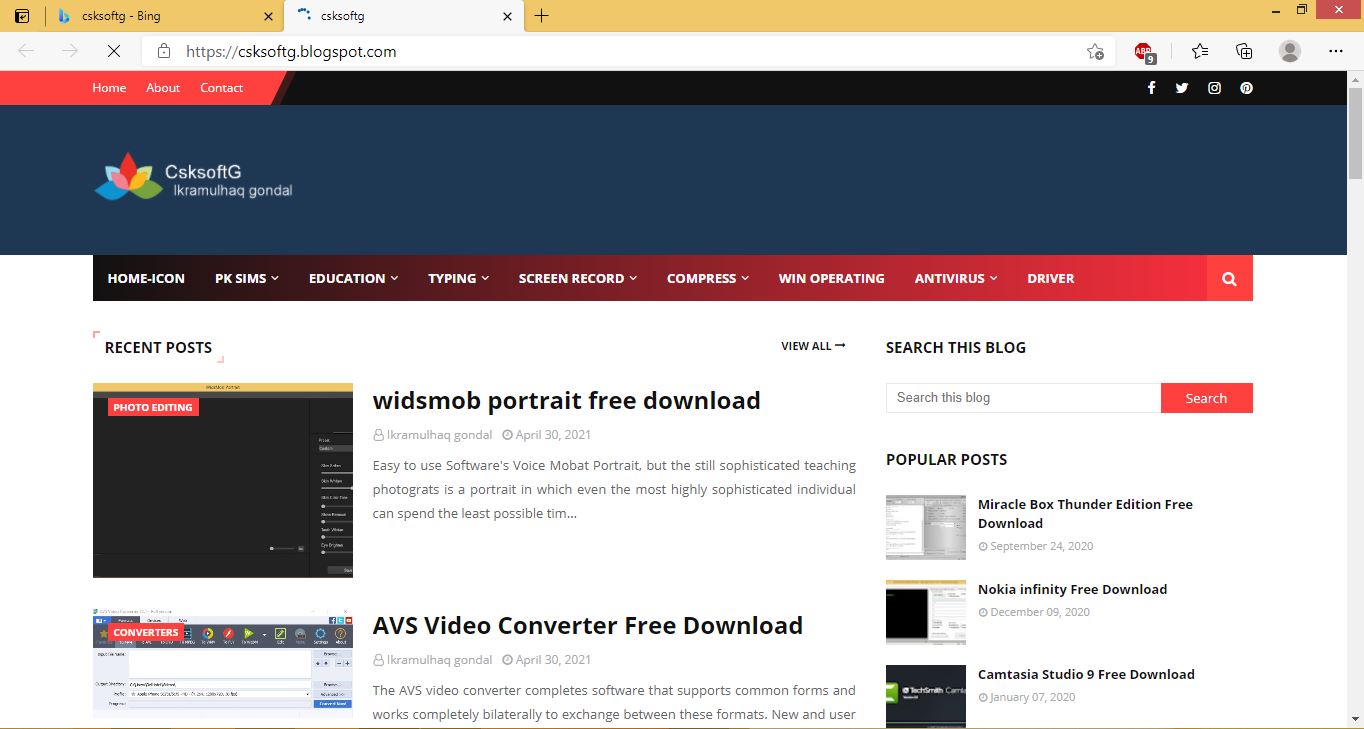
Task: Go back to previous page
Action: tap(26, 51)
